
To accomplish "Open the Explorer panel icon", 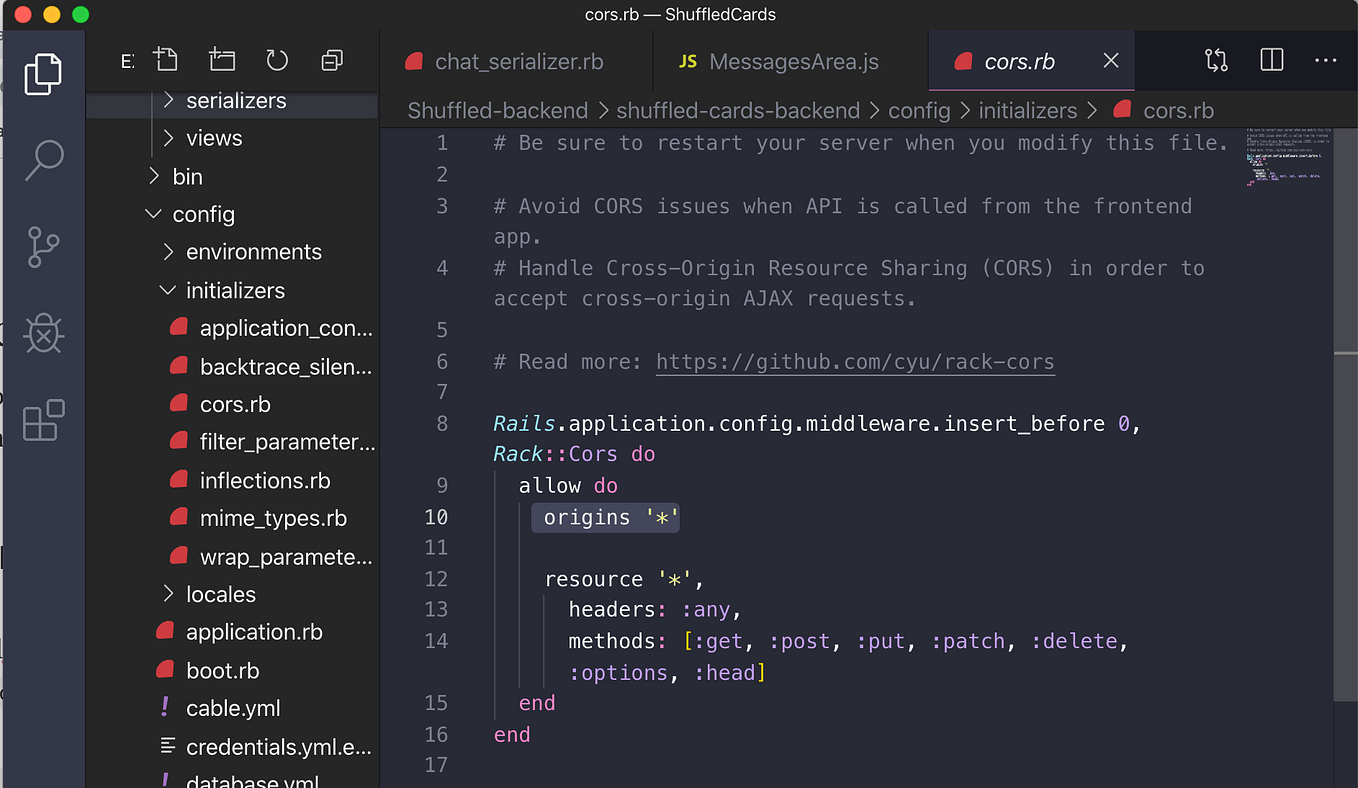I will click(42, 73).
